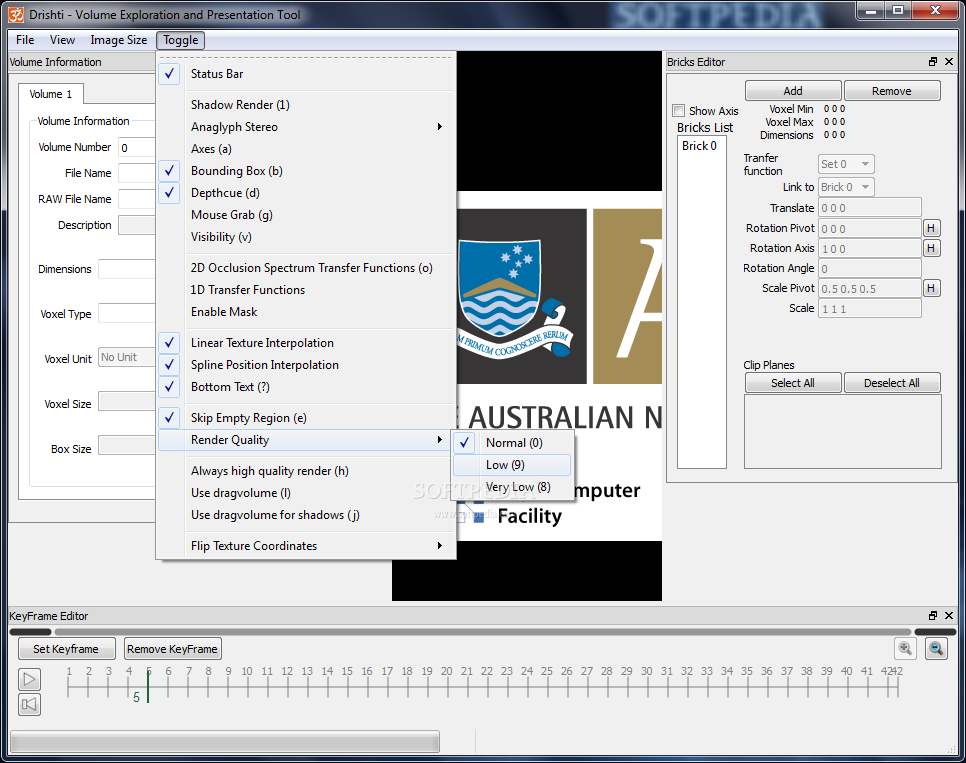Undock the KeyFrame Editor panel

pos(933,616)
